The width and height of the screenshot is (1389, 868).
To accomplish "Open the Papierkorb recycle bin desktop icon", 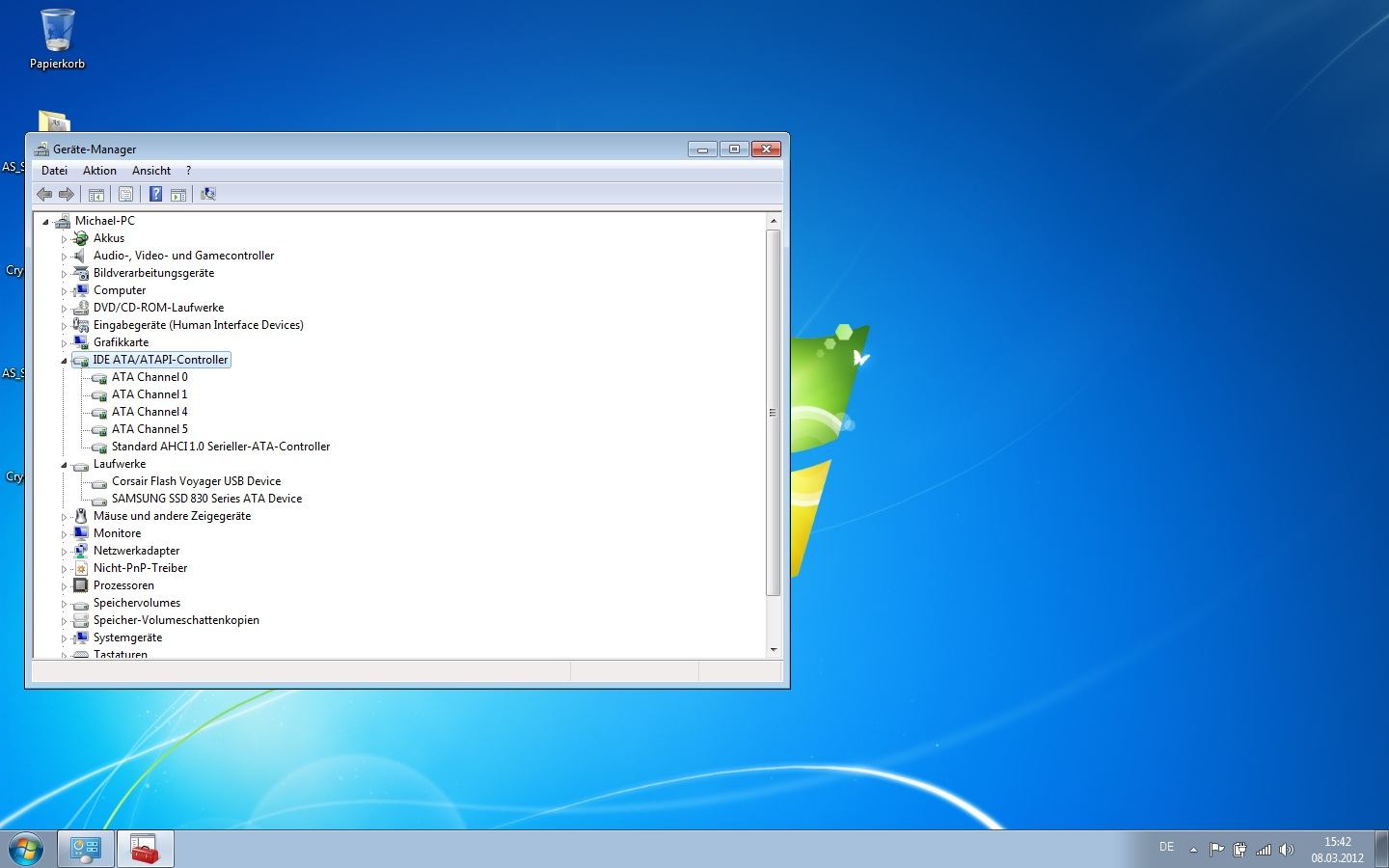I will tap(57, 40).
